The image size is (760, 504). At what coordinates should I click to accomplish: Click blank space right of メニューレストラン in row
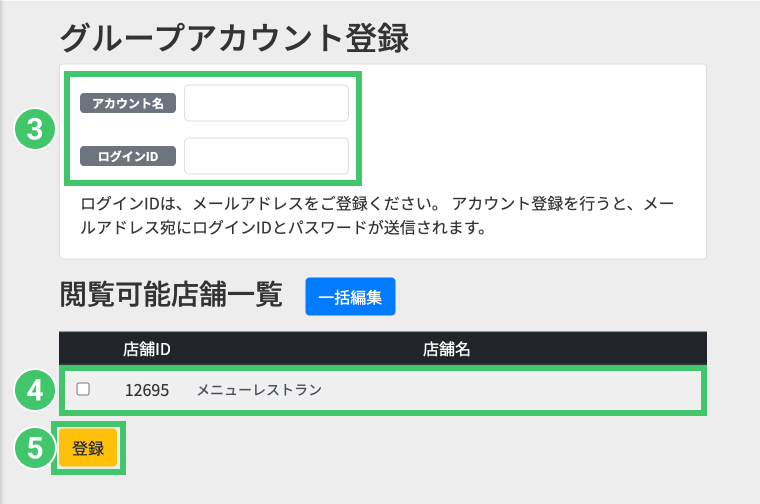[x=520, y=389]
